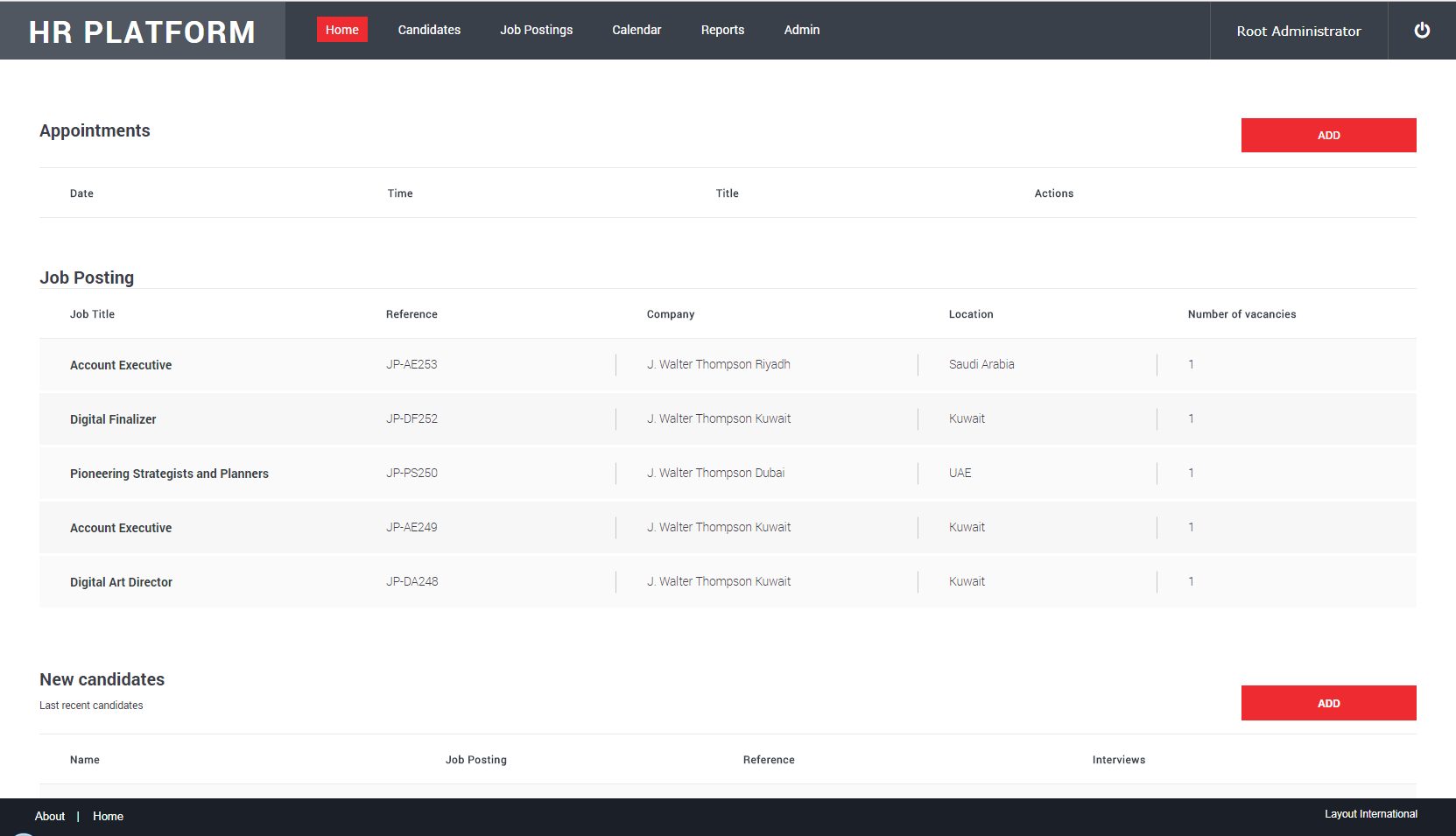Open the Admin menu item
The width and height of the screenshot is (1456, 836).
(802, 30)
